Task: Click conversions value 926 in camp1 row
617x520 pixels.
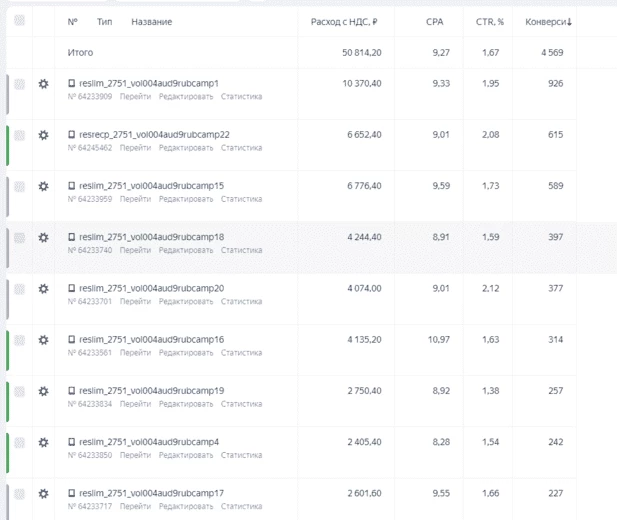Action: tap(555, 83)
